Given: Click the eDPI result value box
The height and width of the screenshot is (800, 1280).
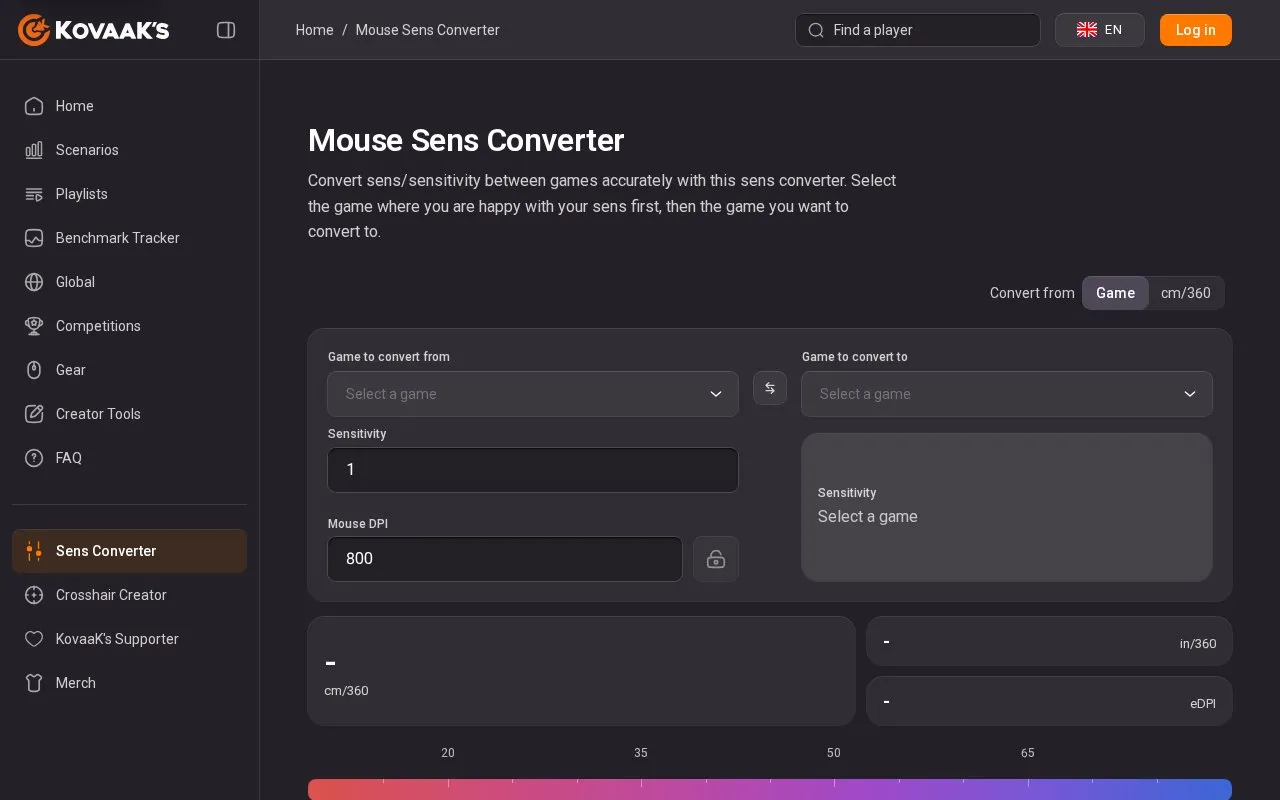Looking at the screenshot, I should [x=1049, y=701].
